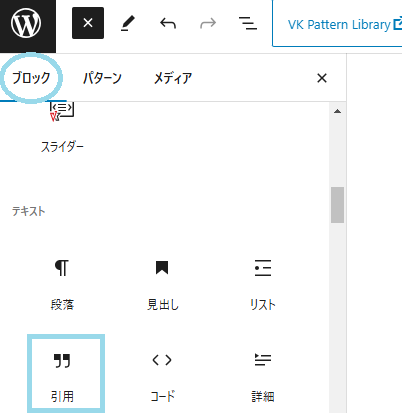Select the pencil Tools icon
The image size is (402, 413).
pyautogui.click(x=128, y=23)
